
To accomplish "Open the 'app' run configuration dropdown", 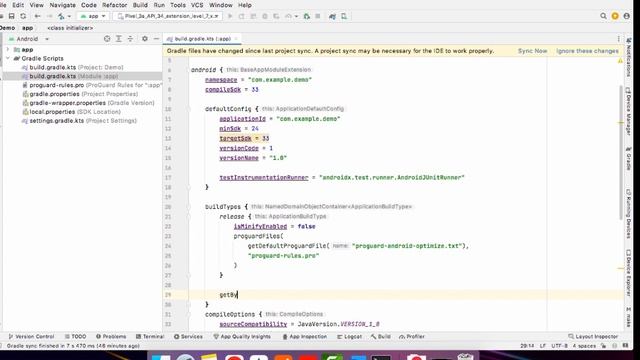I will (x=93, y=16).
